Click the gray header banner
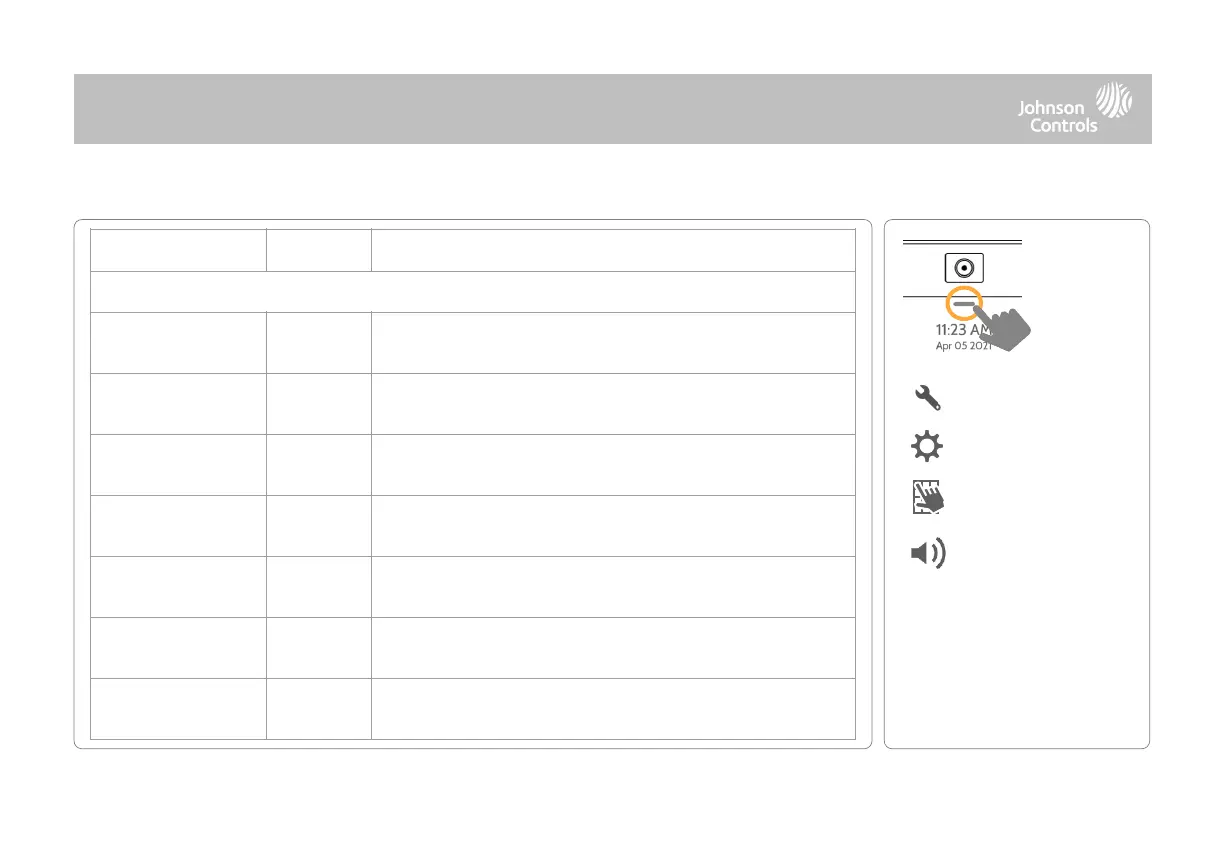The width and height of the screenshot is (1224, 864). click(500, 108)
